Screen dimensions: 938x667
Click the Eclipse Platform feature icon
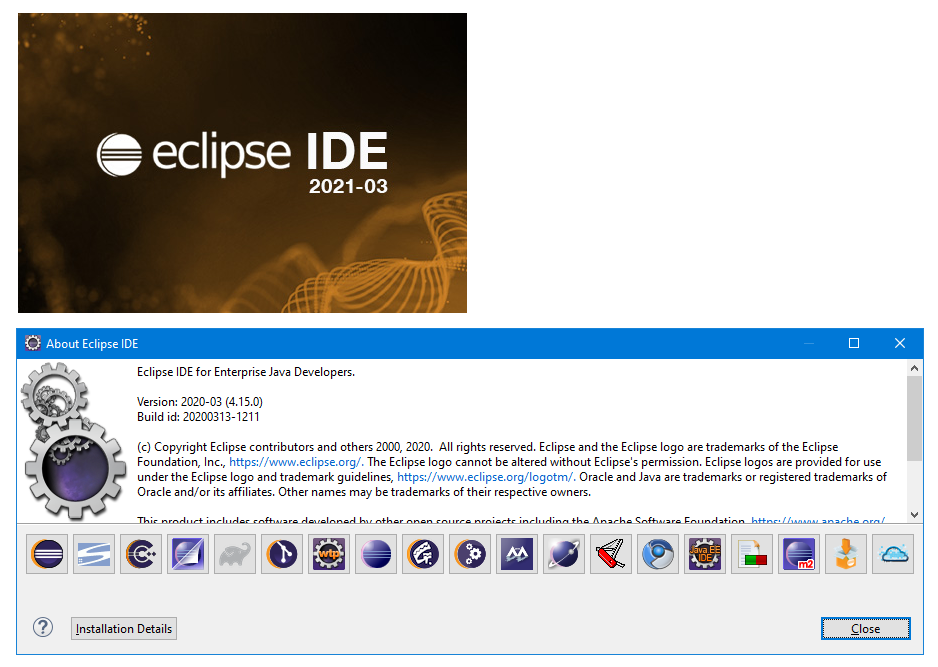point(47,554)
